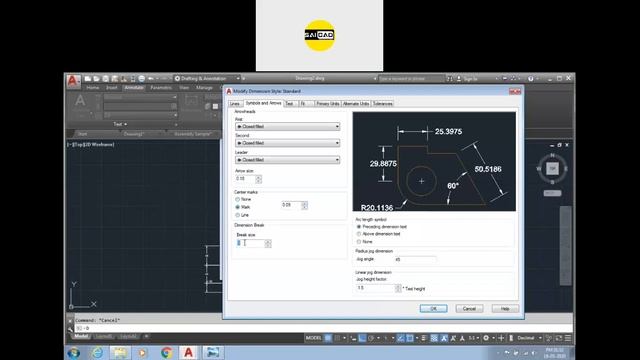Open Google Chrome from the taskbar

click(x=166, y=352)
